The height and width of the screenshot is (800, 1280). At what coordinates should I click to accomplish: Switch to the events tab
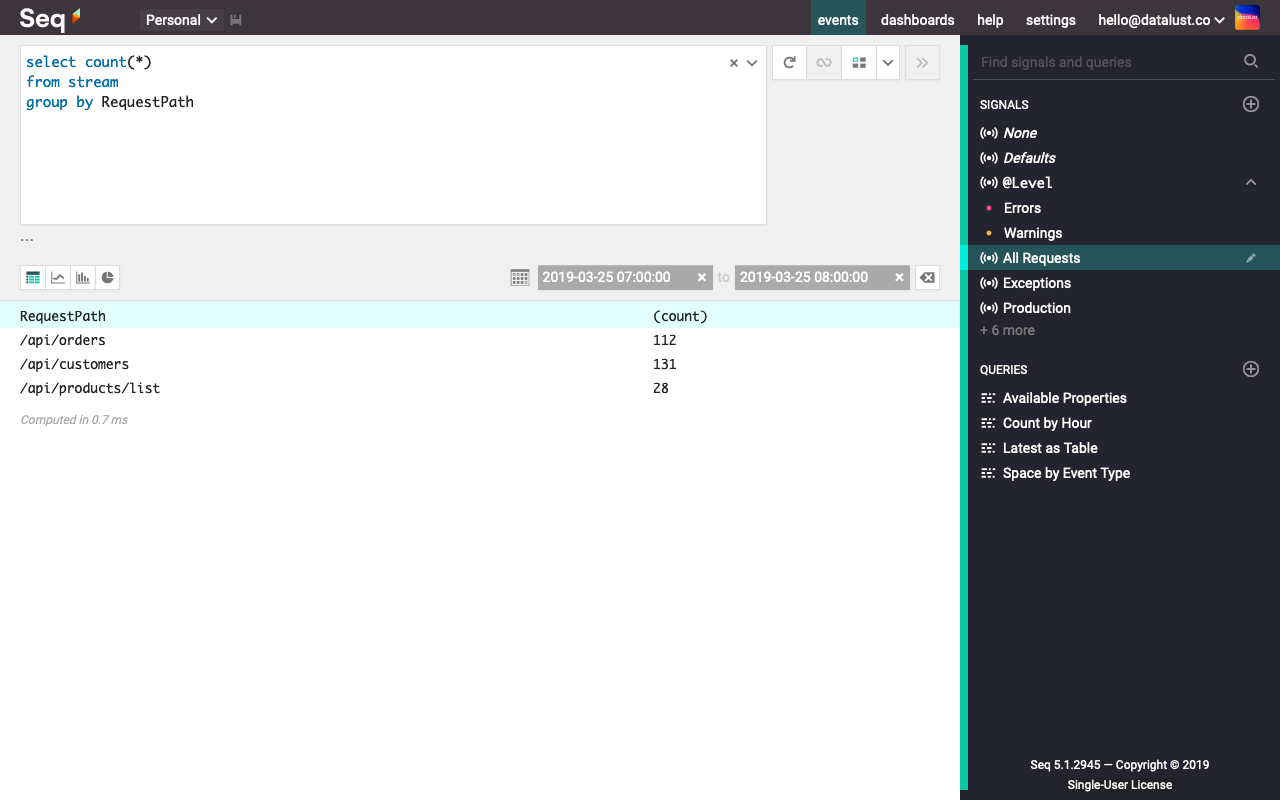click(838, 19)
